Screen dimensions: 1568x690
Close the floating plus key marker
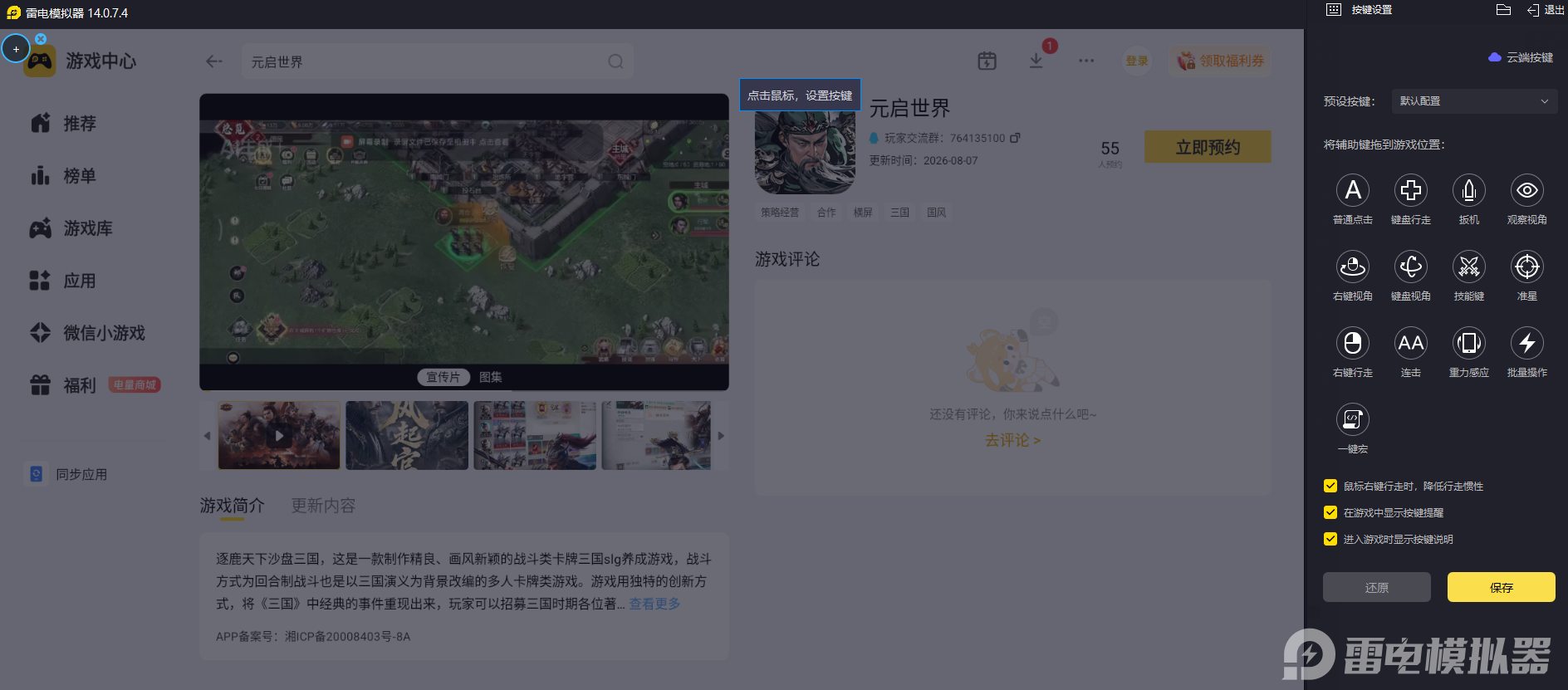(x=41, y=39)
